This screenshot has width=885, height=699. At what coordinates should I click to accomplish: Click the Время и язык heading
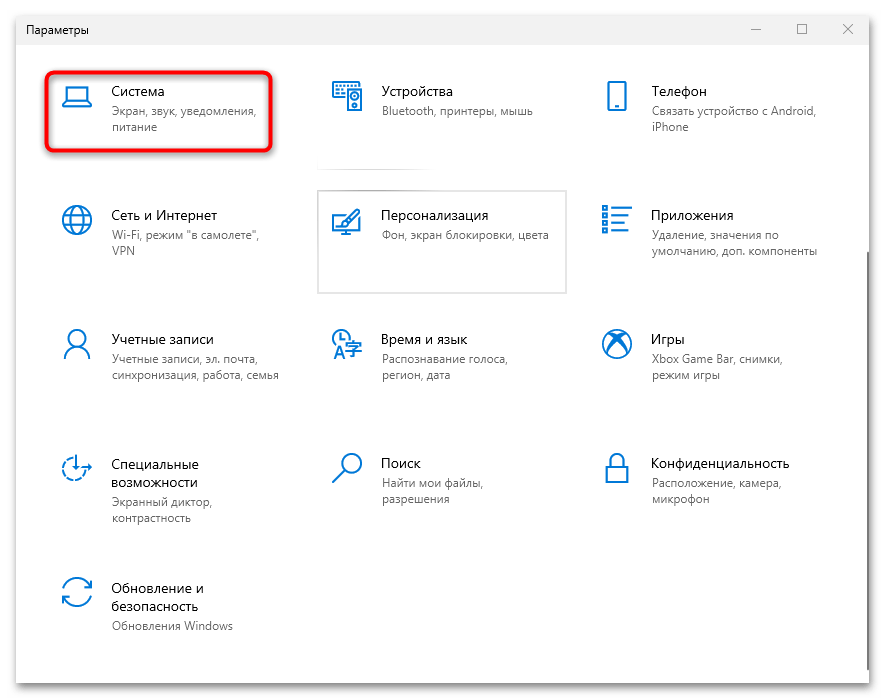coord(424,339)
